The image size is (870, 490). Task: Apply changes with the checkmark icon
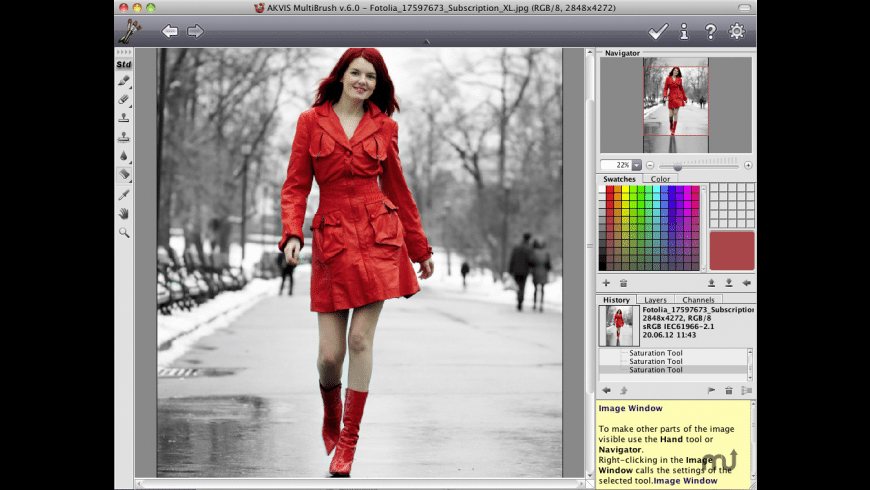(x=657, y=32)
